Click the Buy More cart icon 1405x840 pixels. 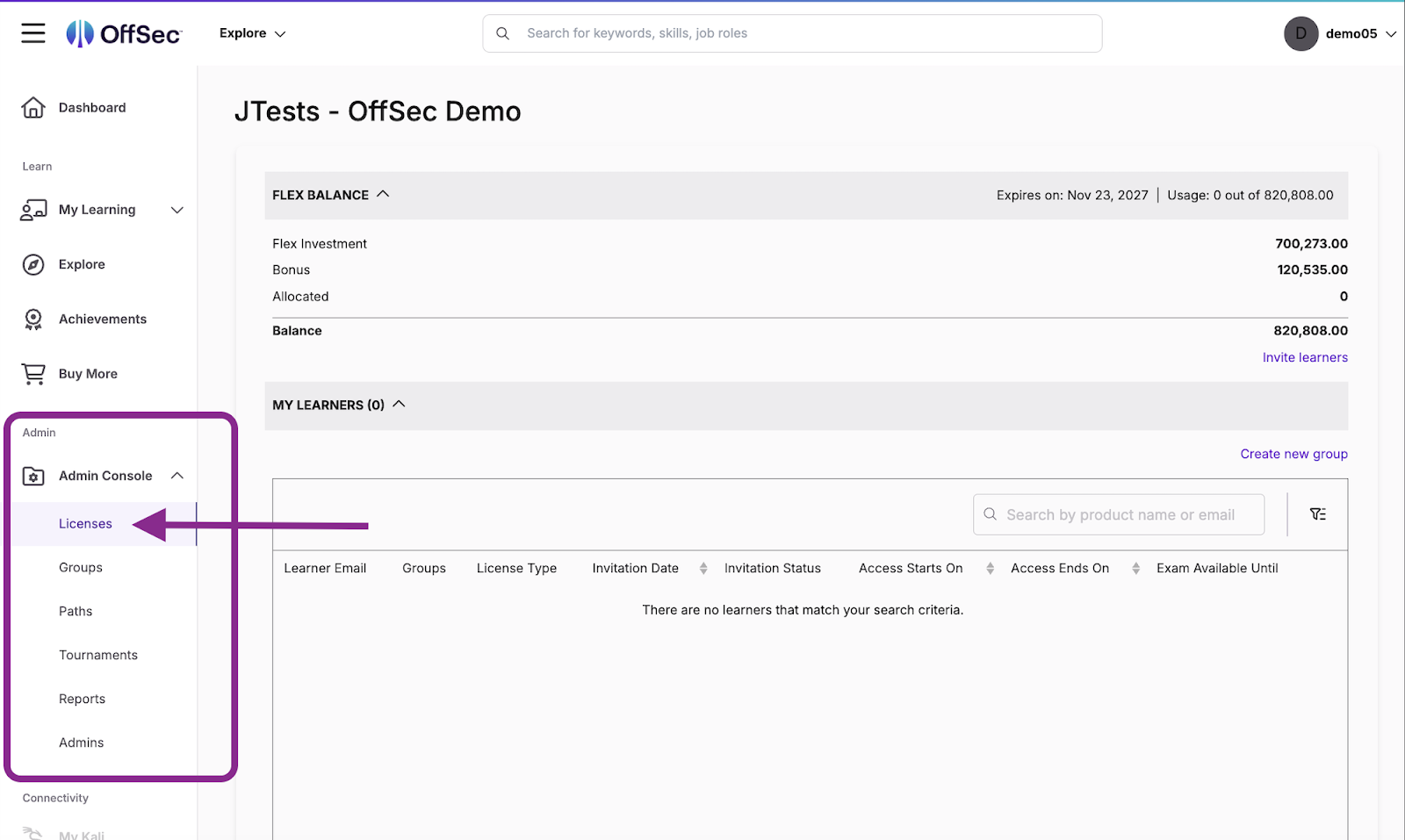[x=33, y=374]
